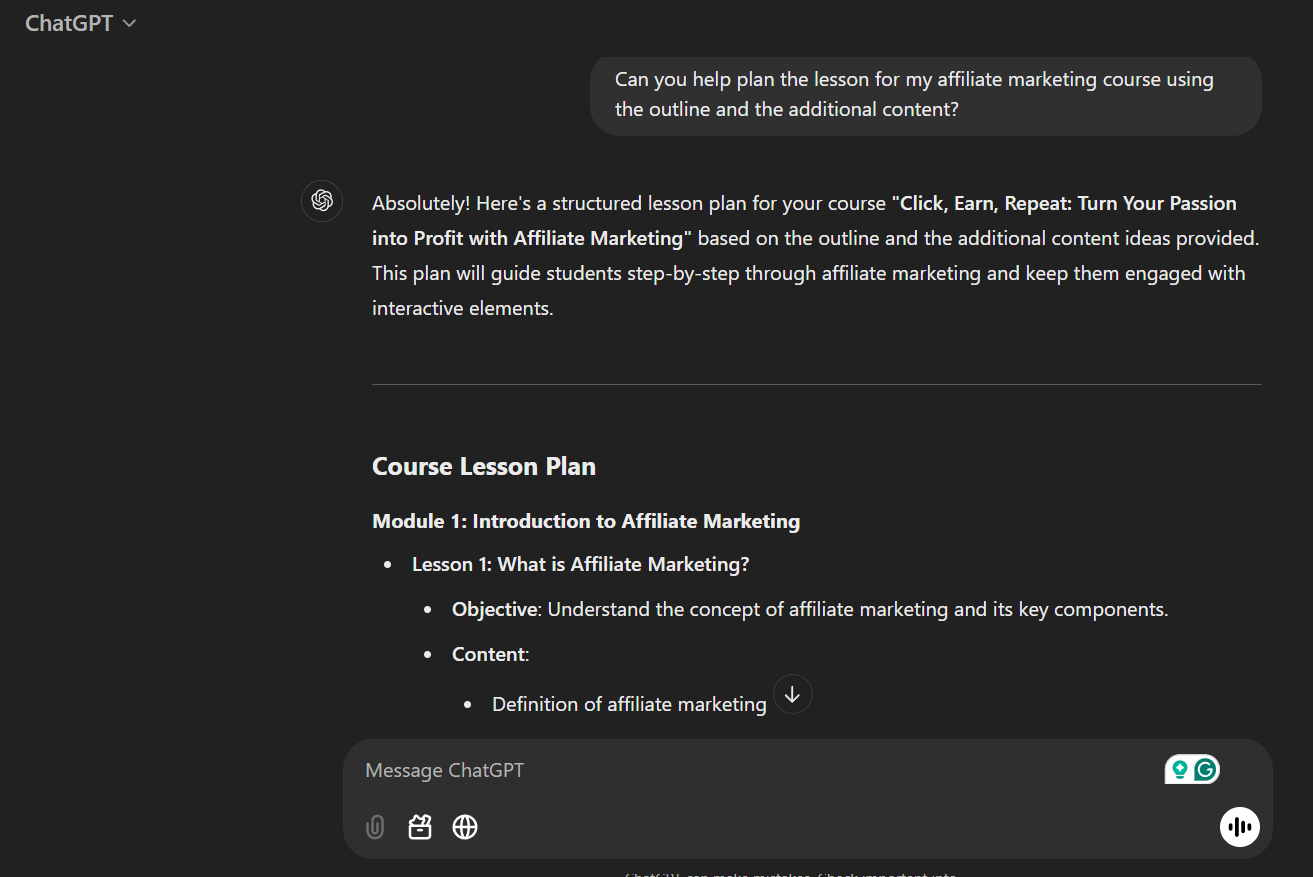Click the Module 1: Introduction to Affiliate Marketing text
Viewport: 1313px width, 877px height.
click(x=586, y=521)
